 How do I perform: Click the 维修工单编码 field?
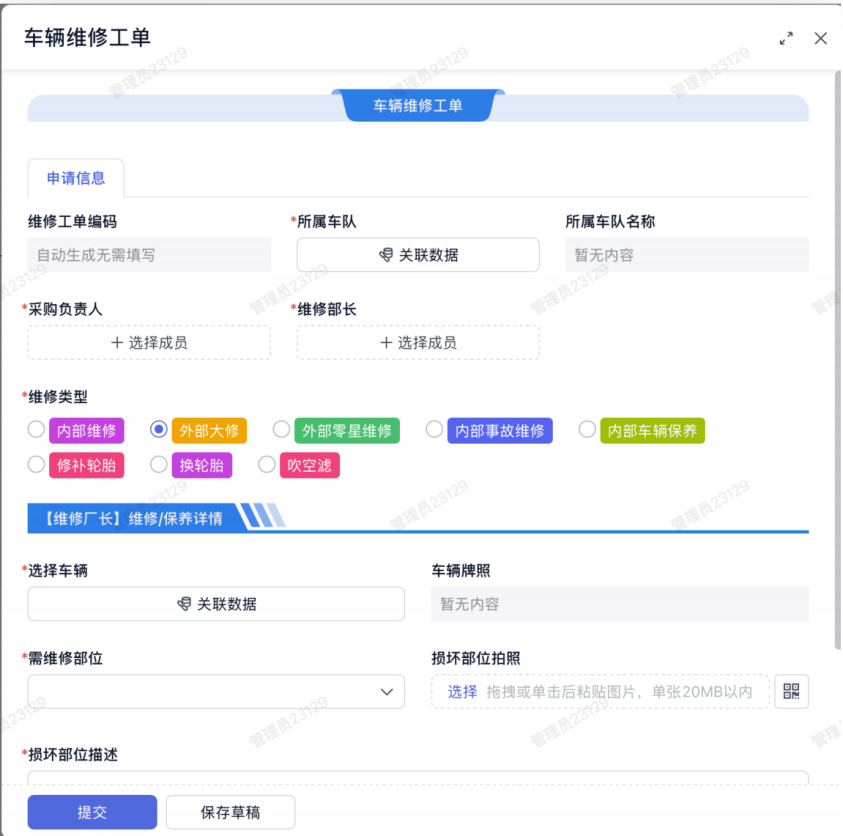pyautogui.click(x=149, y=255)
